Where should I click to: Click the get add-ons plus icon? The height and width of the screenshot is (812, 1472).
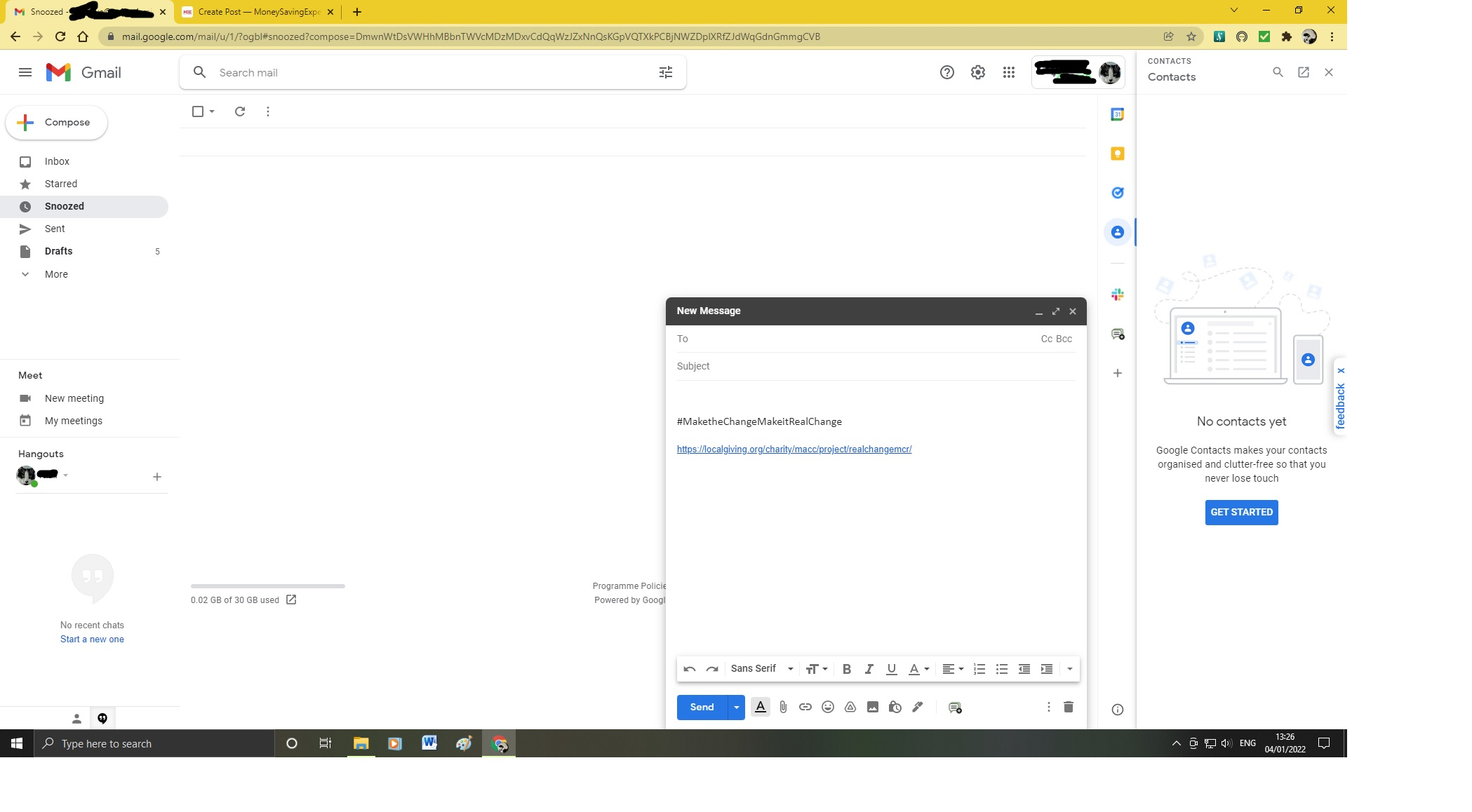(1118, 373)
